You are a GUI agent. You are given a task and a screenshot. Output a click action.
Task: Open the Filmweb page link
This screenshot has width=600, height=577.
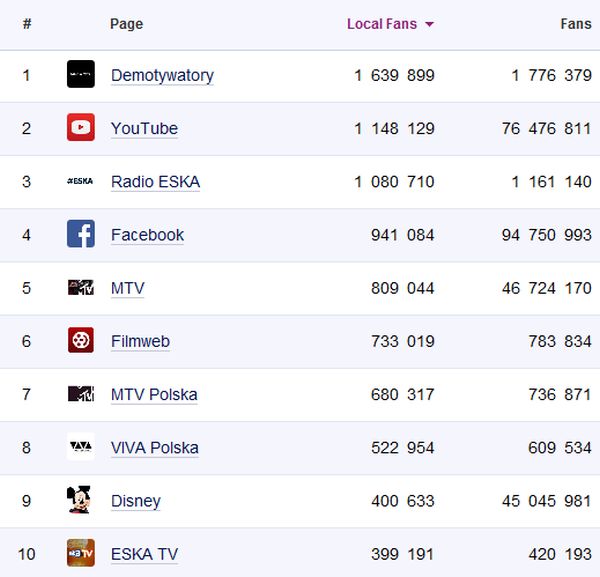point(140,341)
